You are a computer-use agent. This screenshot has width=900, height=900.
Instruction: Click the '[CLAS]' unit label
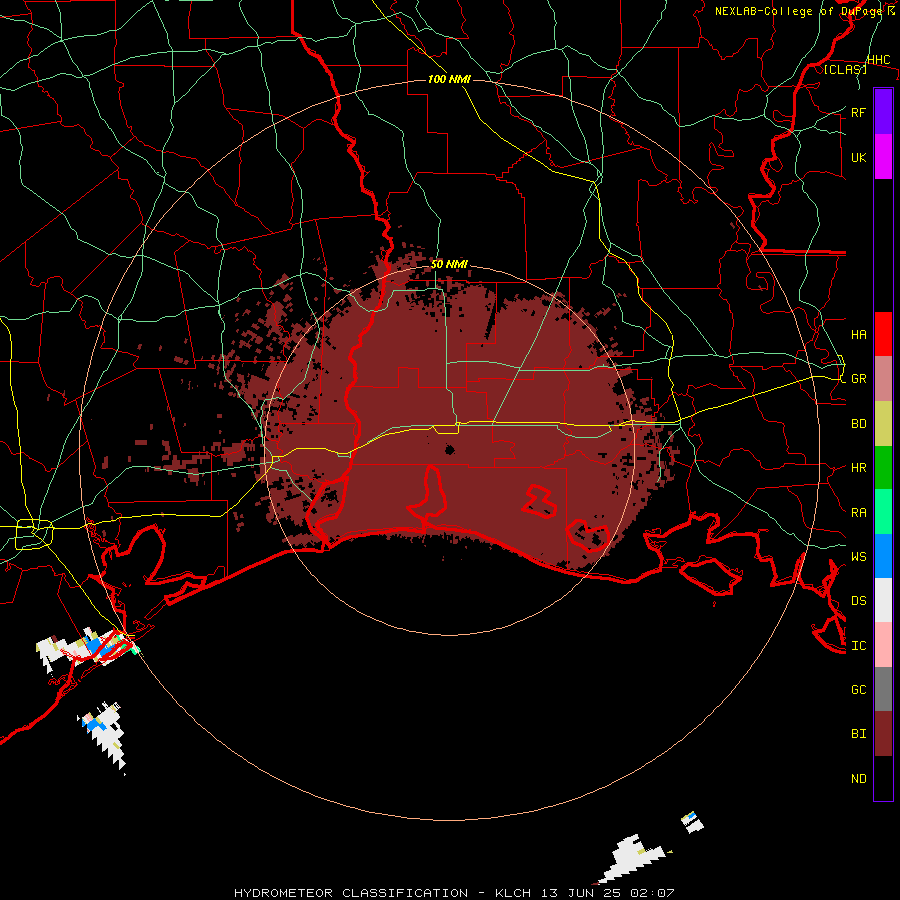tap(845, 69)
